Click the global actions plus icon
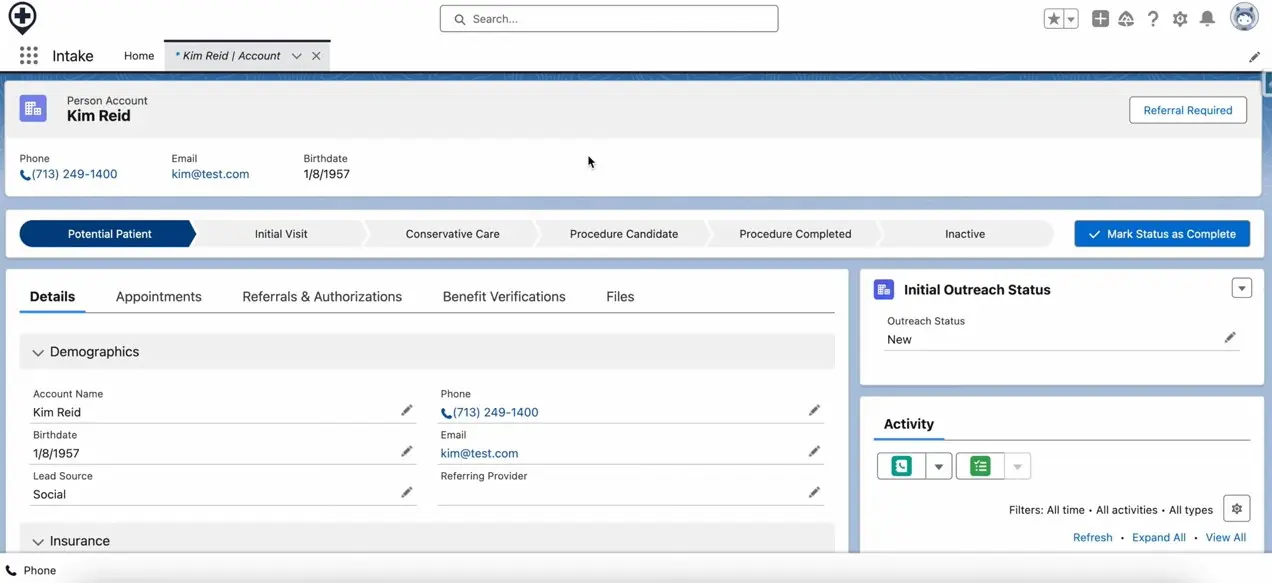This screenshot has width=1272, height=583. tap(1100, 19)
